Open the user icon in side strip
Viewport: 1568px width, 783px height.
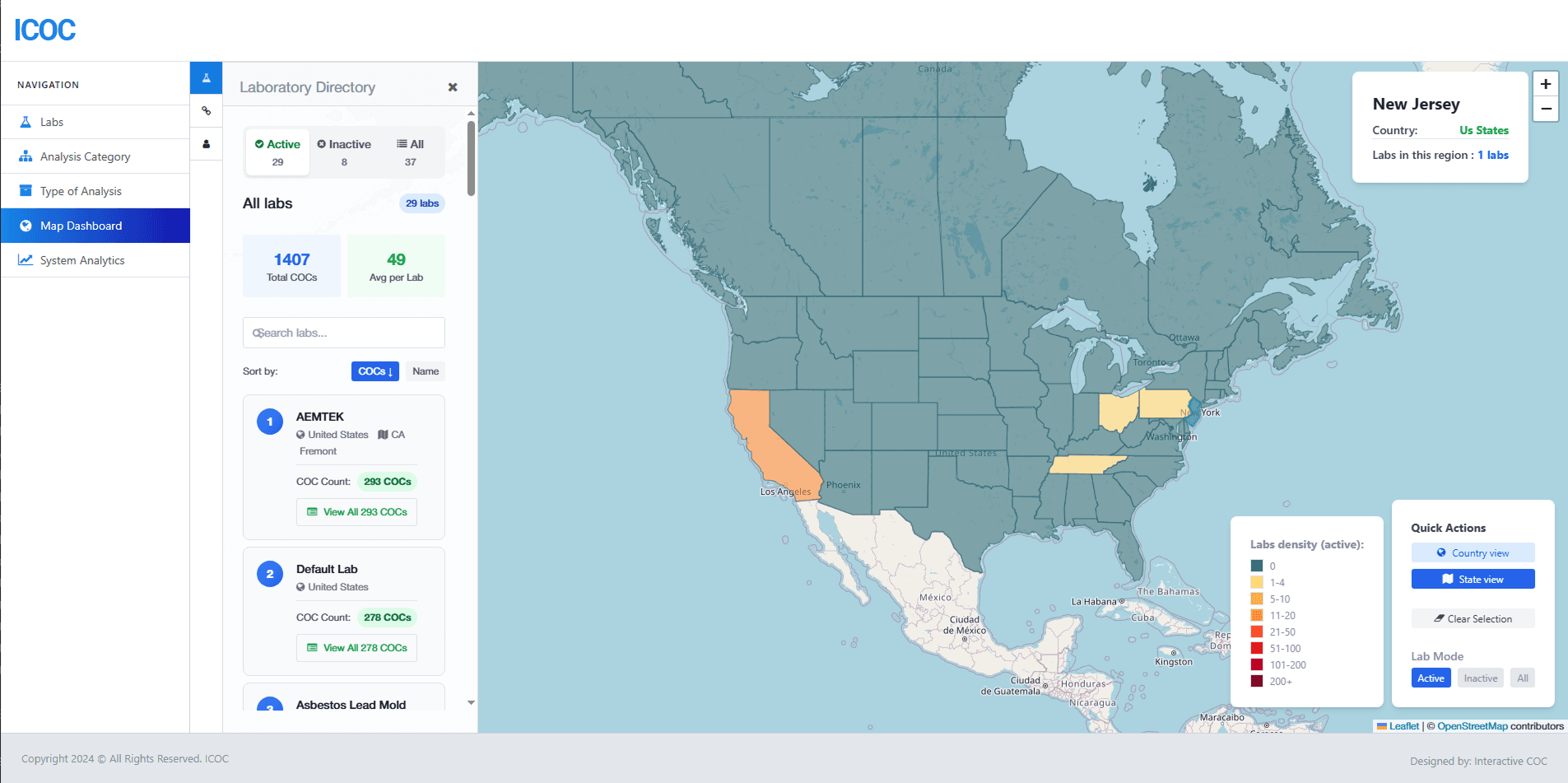[x=206, y=144]
